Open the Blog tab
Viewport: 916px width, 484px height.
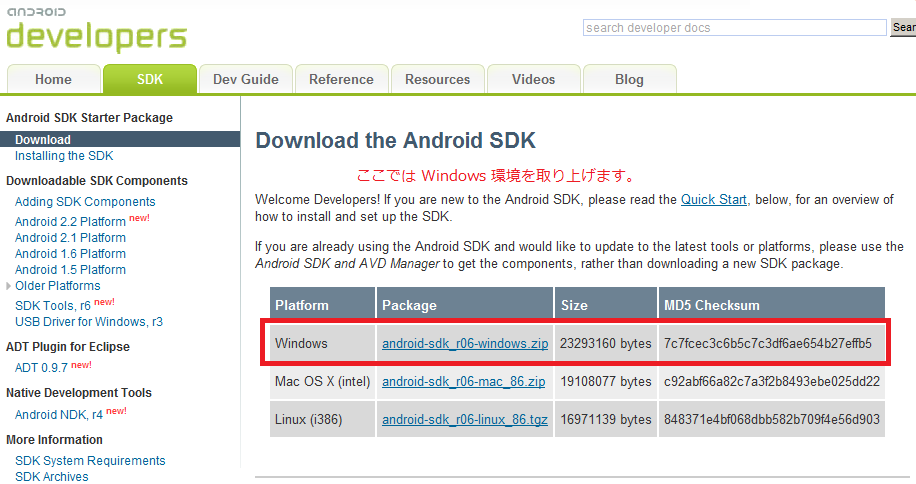click(x=629, y=79)
